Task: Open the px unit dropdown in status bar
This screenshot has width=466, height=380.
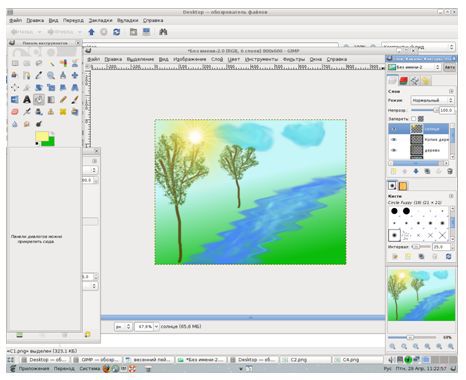Action: tap(123, 327)
